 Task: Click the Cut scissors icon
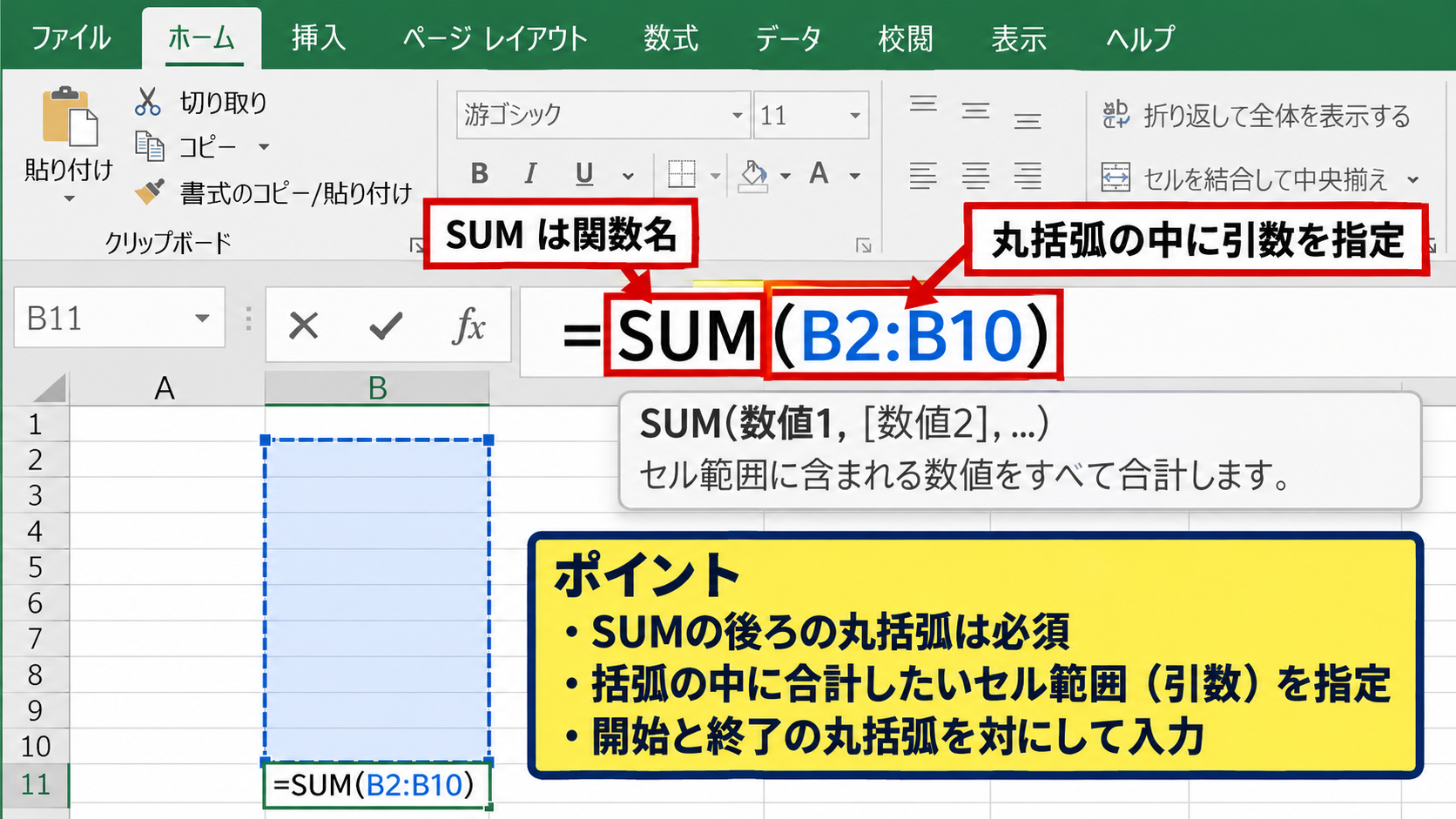pos(148,102)
